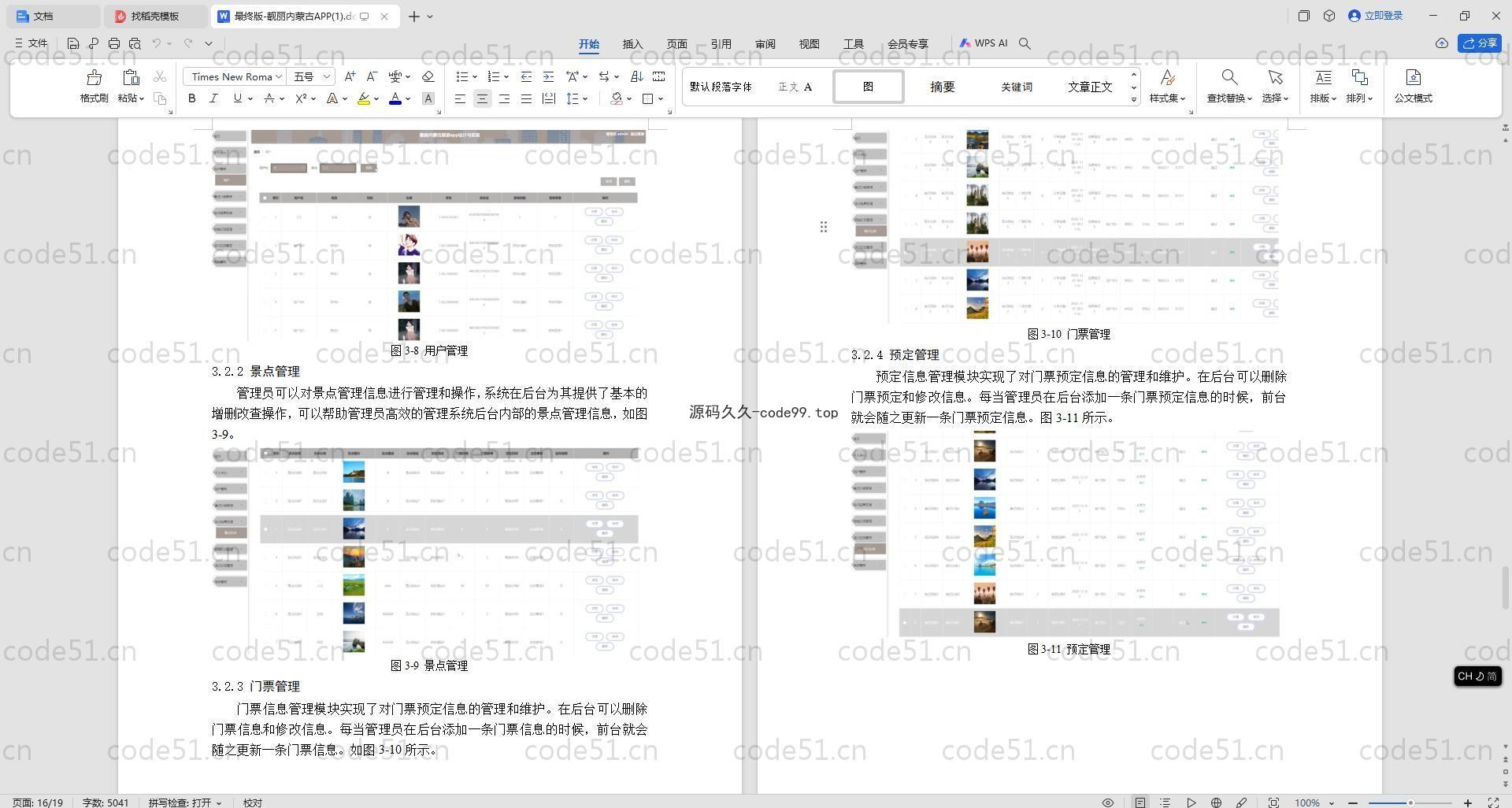Align text right icon

[504, 98]
